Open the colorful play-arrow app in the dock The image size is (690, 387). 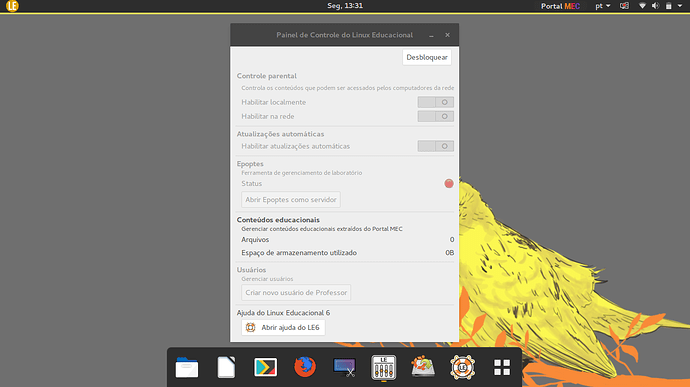(x=265, y=367)
